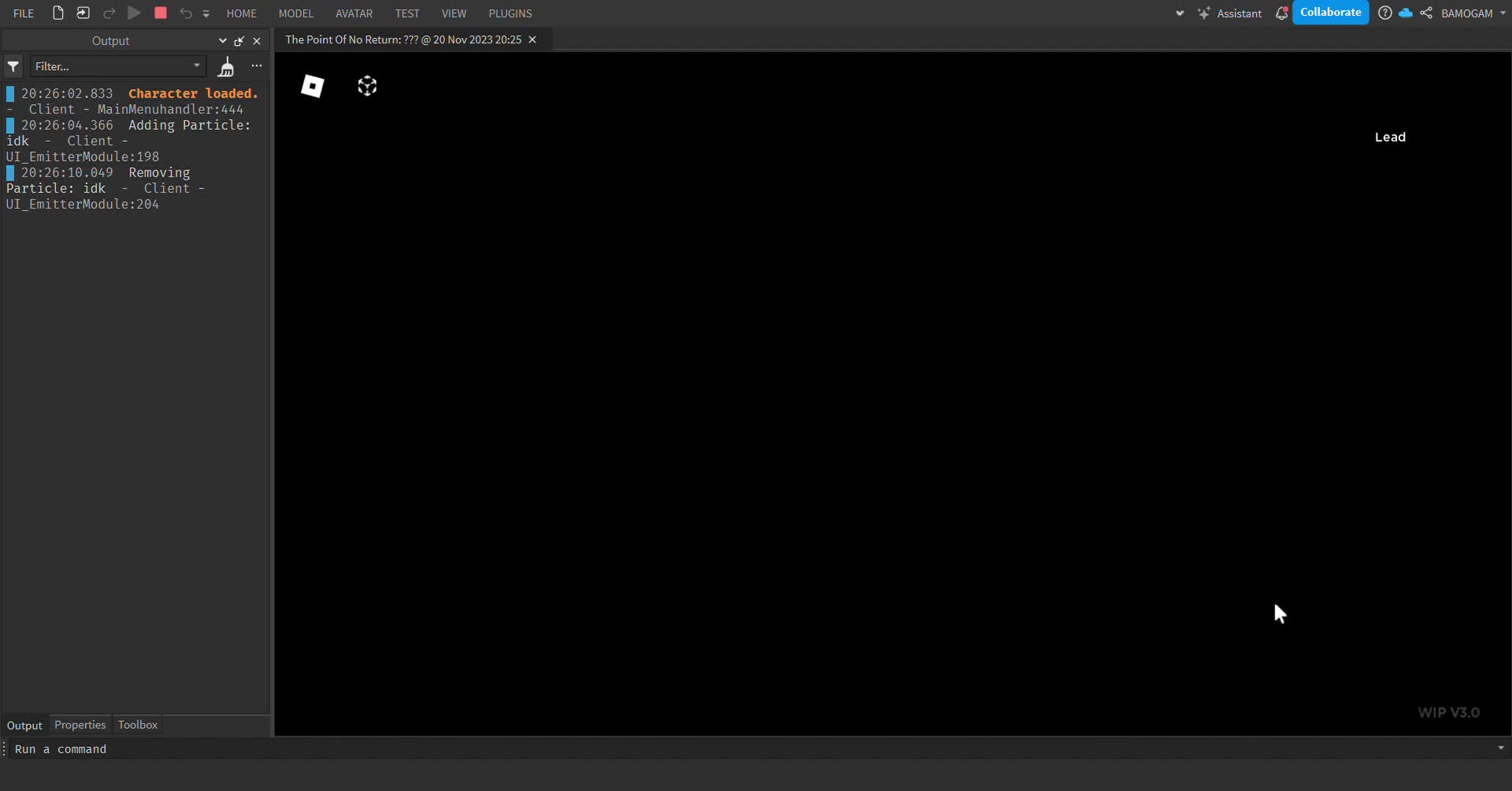Image resolution: width=1512 pixels, height=791 pixels.
Task: Click the open-place arrow icon
Action: 83,13
